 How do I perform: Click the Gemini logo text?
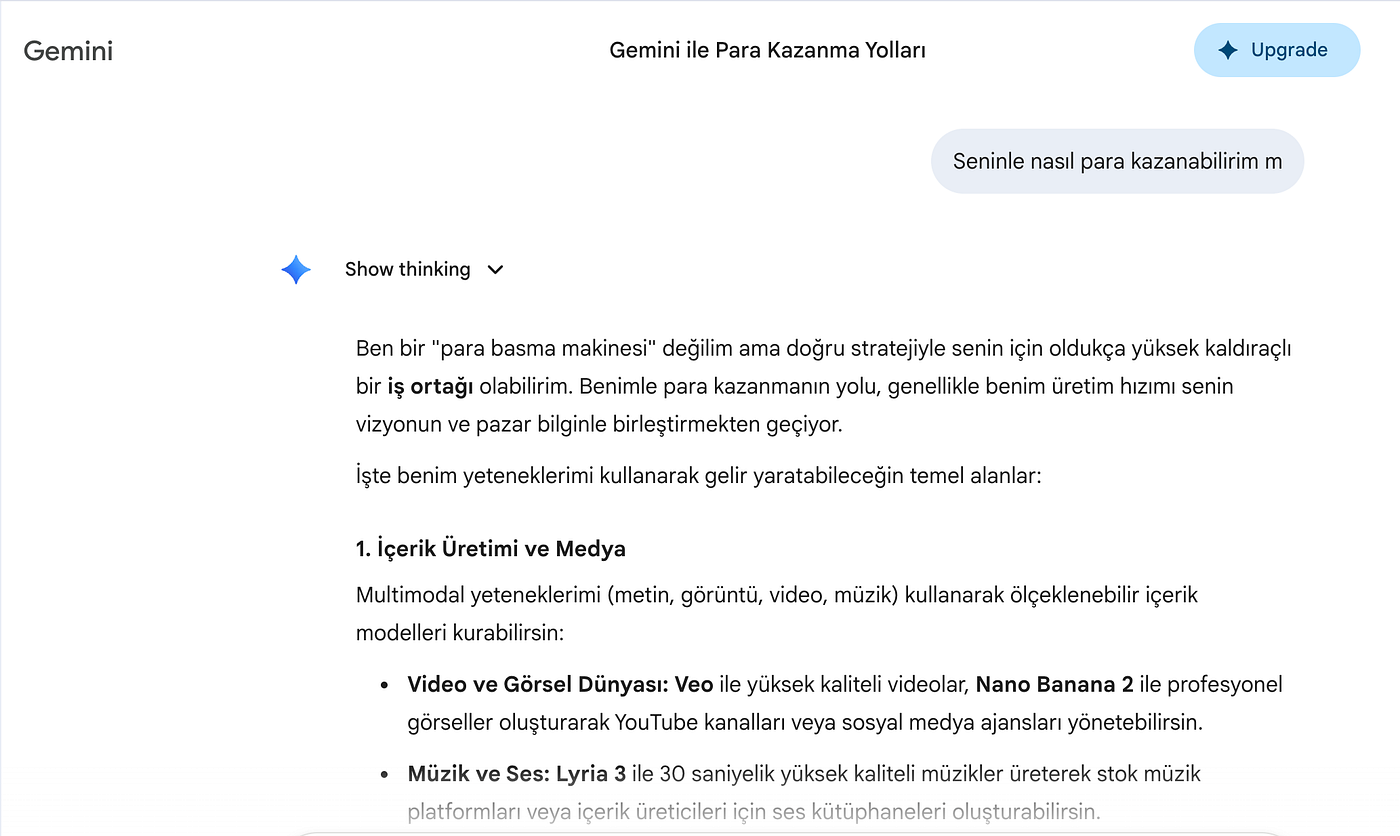(68, 51)
